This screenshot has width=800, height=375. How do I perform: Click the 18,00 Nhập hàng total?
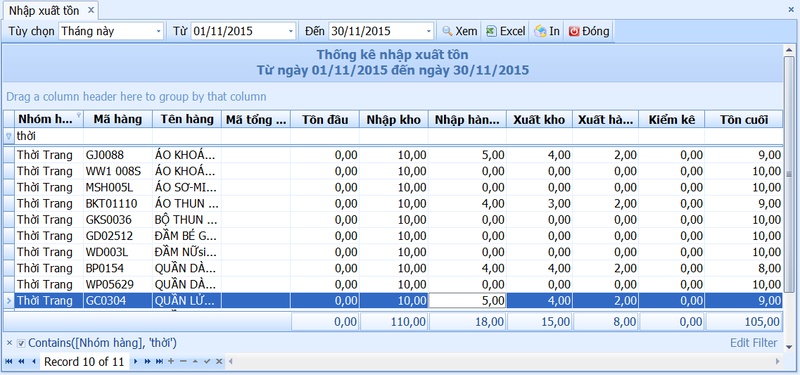click(467, 322)
